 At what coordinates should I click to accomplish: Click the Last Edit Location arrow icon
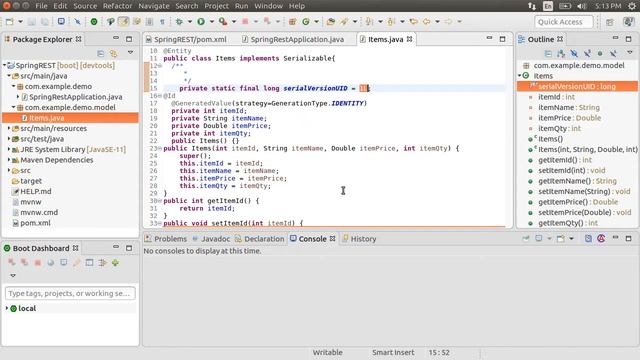click(x=414, y=22)
